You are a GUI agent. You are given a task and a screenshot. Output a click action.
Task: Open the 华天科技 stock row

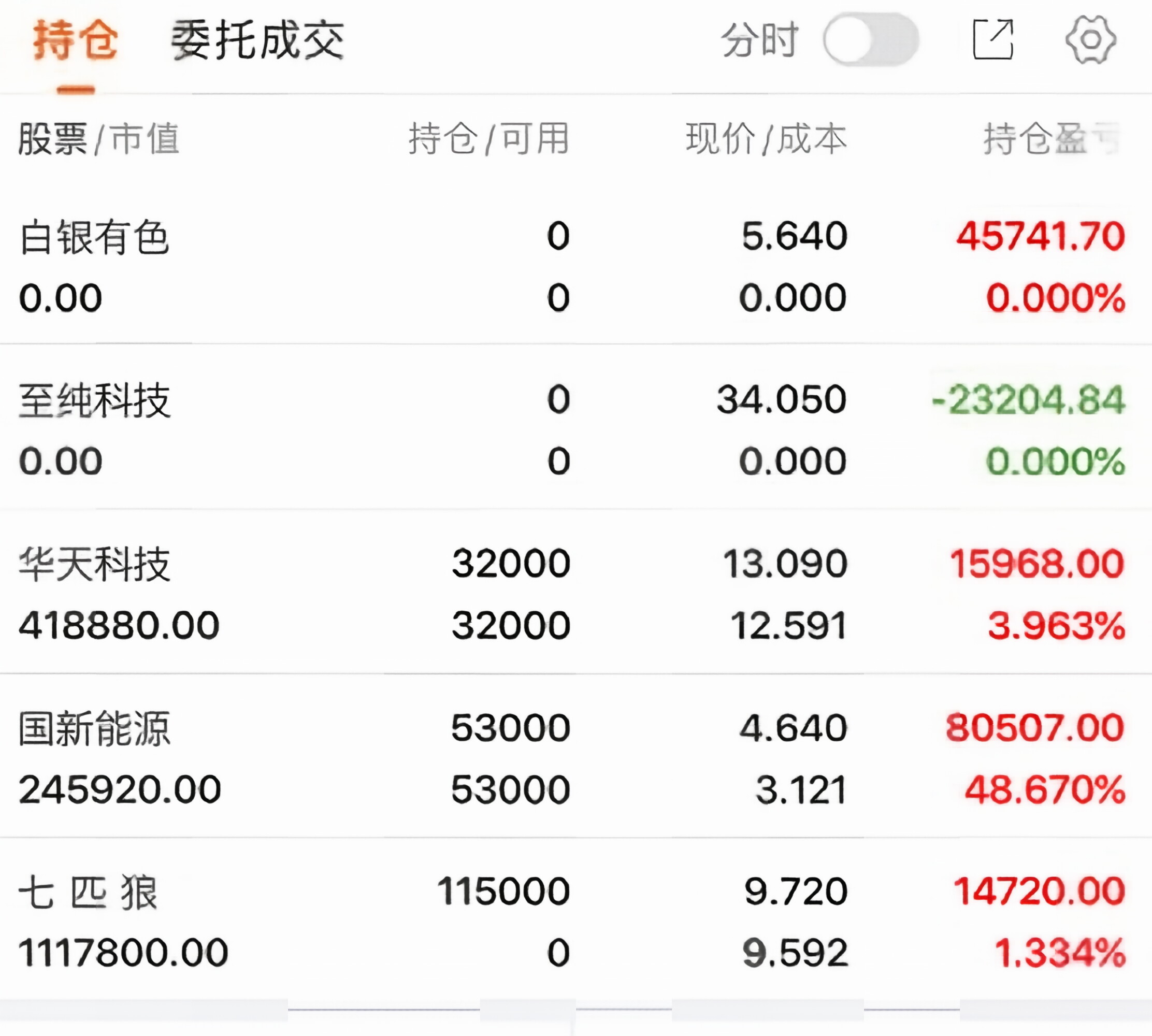94,564
